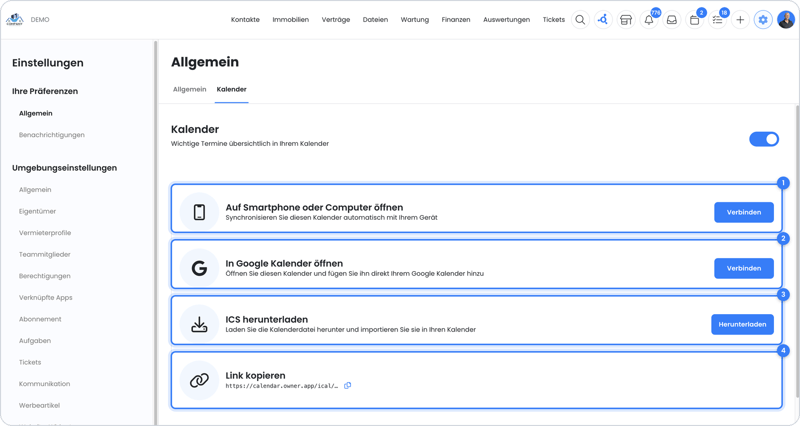Image resolution: width=800 pixels, height=426 pixels.
Task: Open the search magnifier icon
Action: click(580, 20)
